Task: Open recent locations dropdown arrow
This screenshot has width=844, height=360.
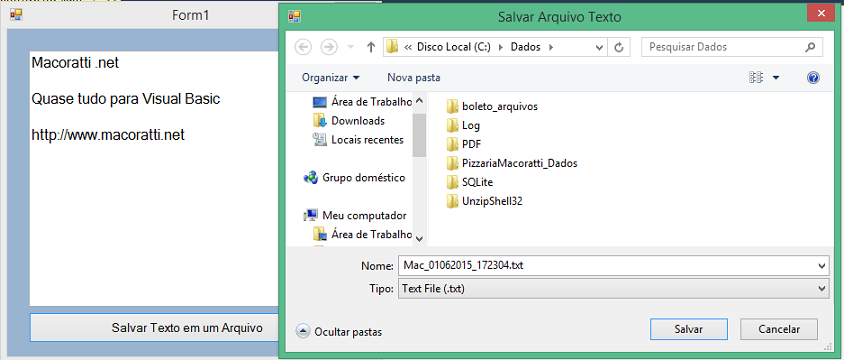Action: tap(351, 47)
